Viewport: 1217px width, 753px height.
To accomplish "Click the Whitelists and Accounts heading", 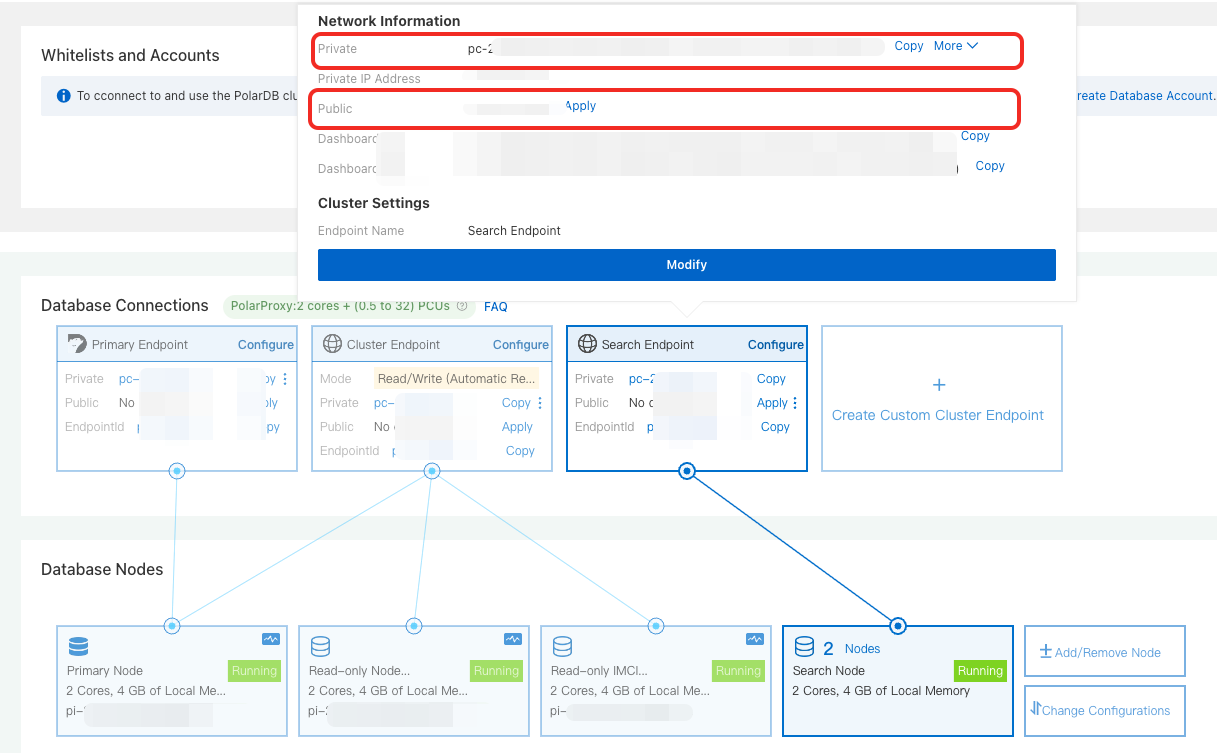I will tap(130, 56).
